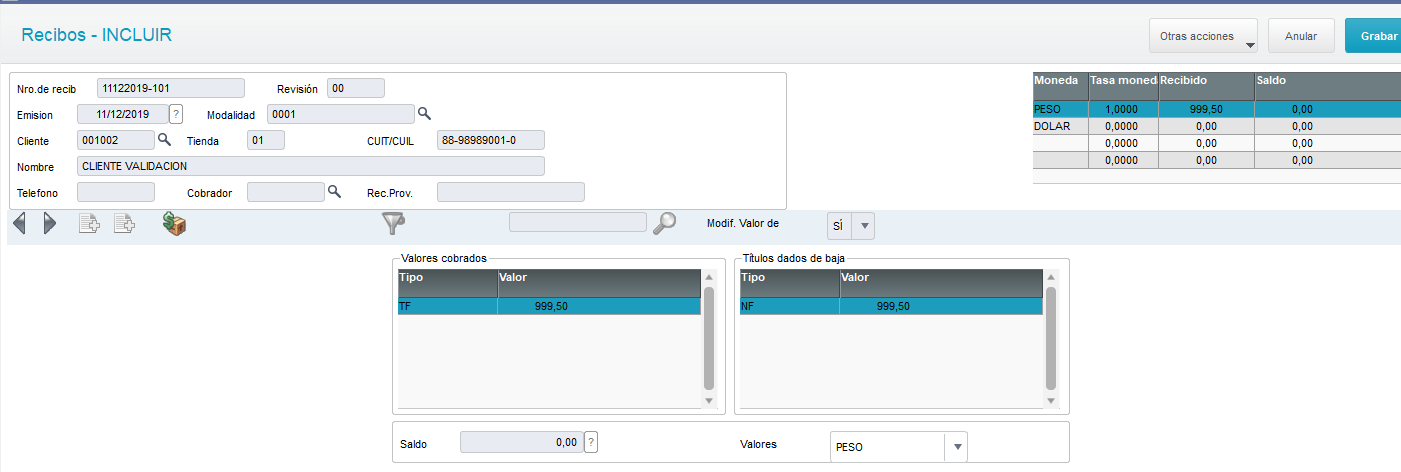Click the large magnifier search icon
This screenshot has height=472, width=1401.
(x=664, y=224)
